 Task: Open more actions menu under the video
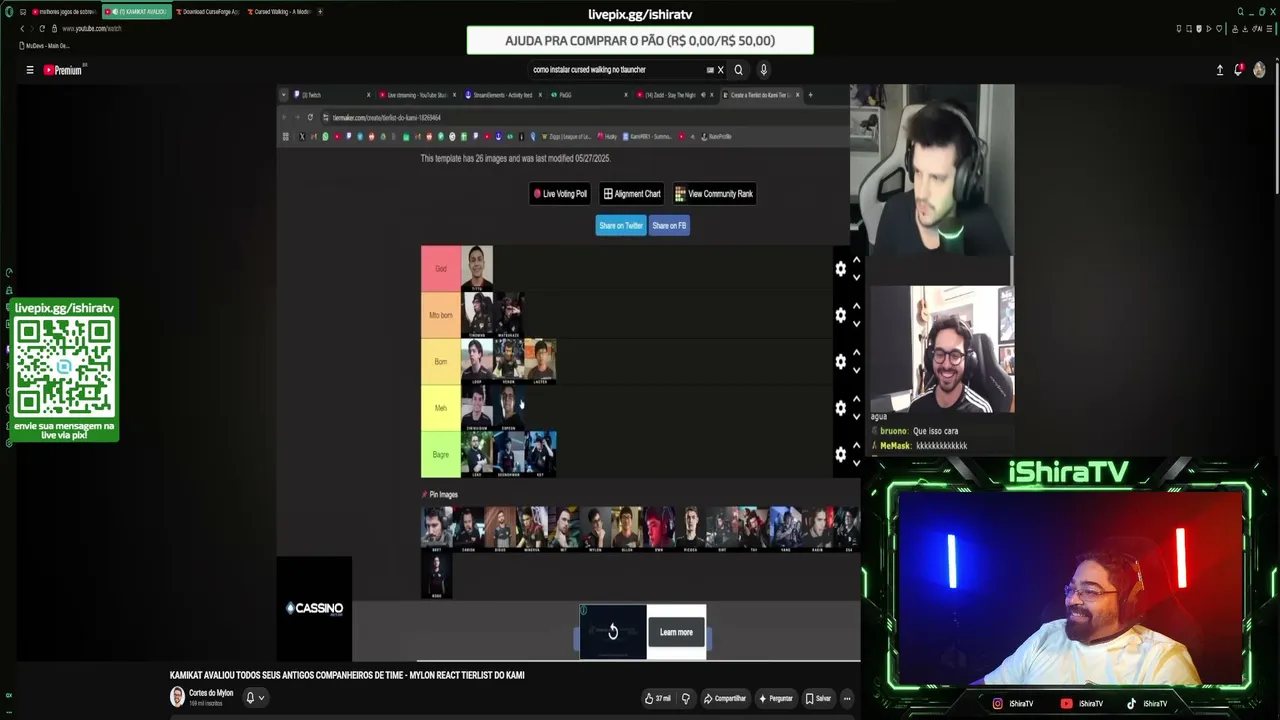point(847,698)
